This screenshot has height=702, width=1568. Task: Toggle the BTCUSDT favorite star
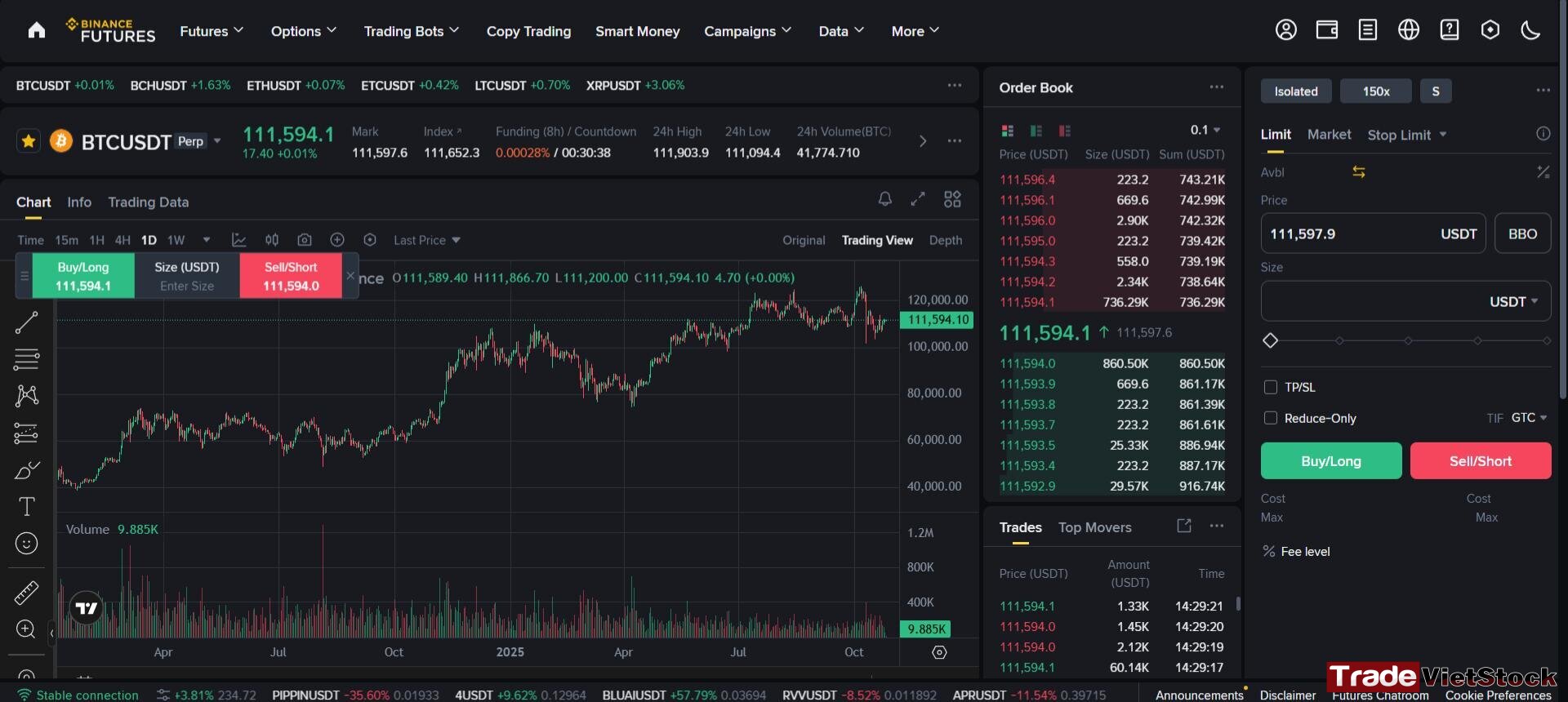tap(29, 141)
